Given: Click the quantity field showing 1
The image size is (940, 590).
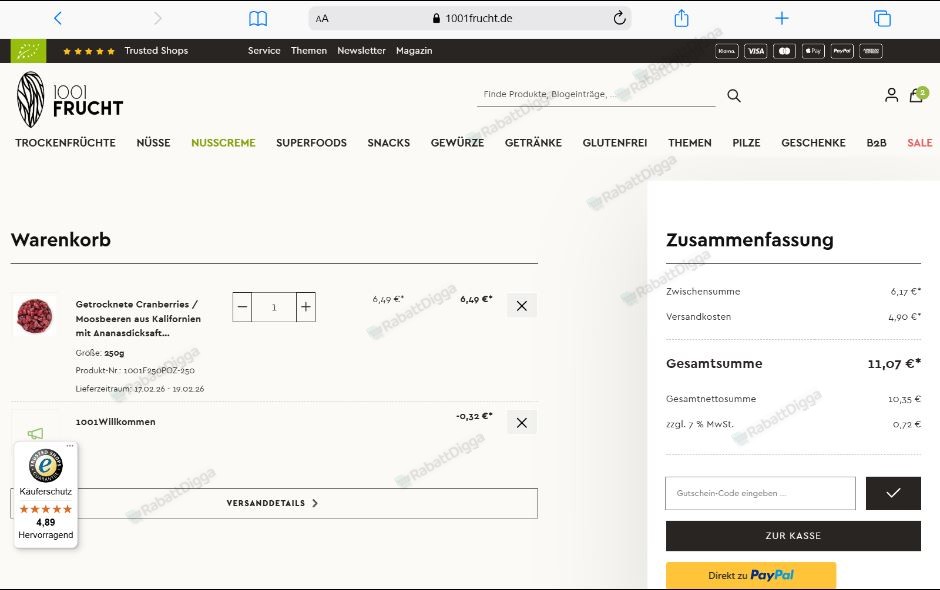Looking at the screenshot, I should coord(274,307).
